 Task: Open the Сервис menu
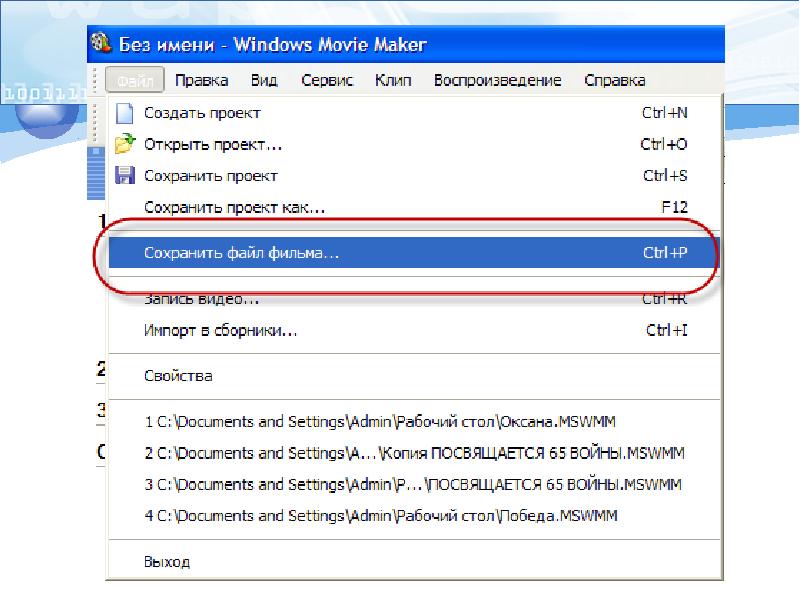point(326,81)
